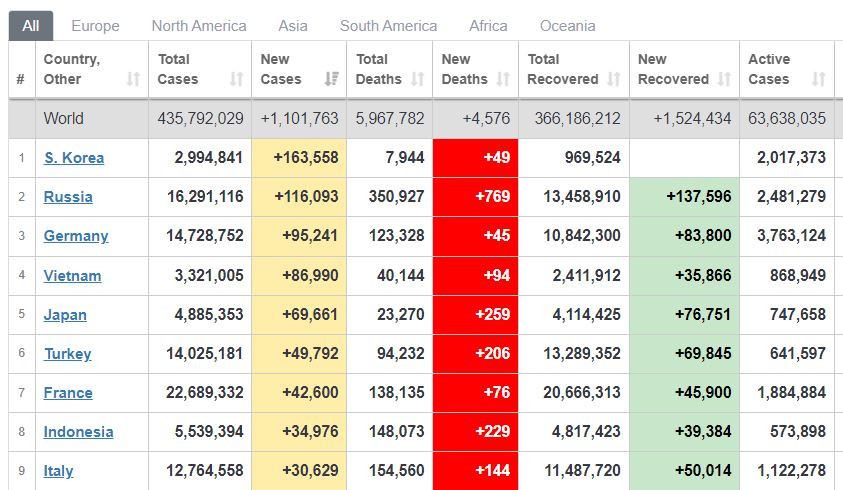Select World new recovered +1,524,434
843x490 pixels.
pyautogui.click(x=692, y=118)
